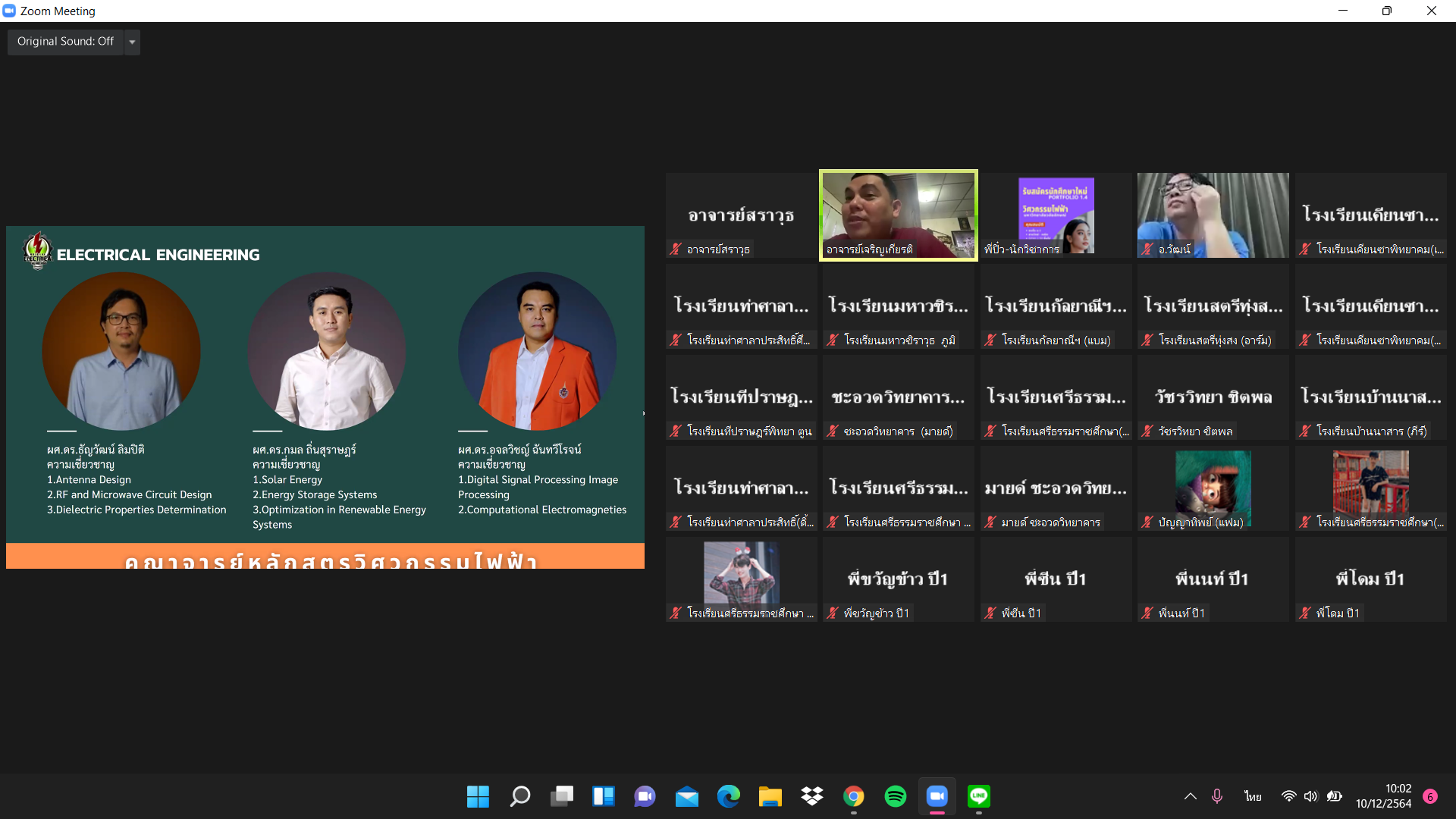Adjust volume via speaker tray icon
The image size is (1456, 819).
[x=1310, y=796]
